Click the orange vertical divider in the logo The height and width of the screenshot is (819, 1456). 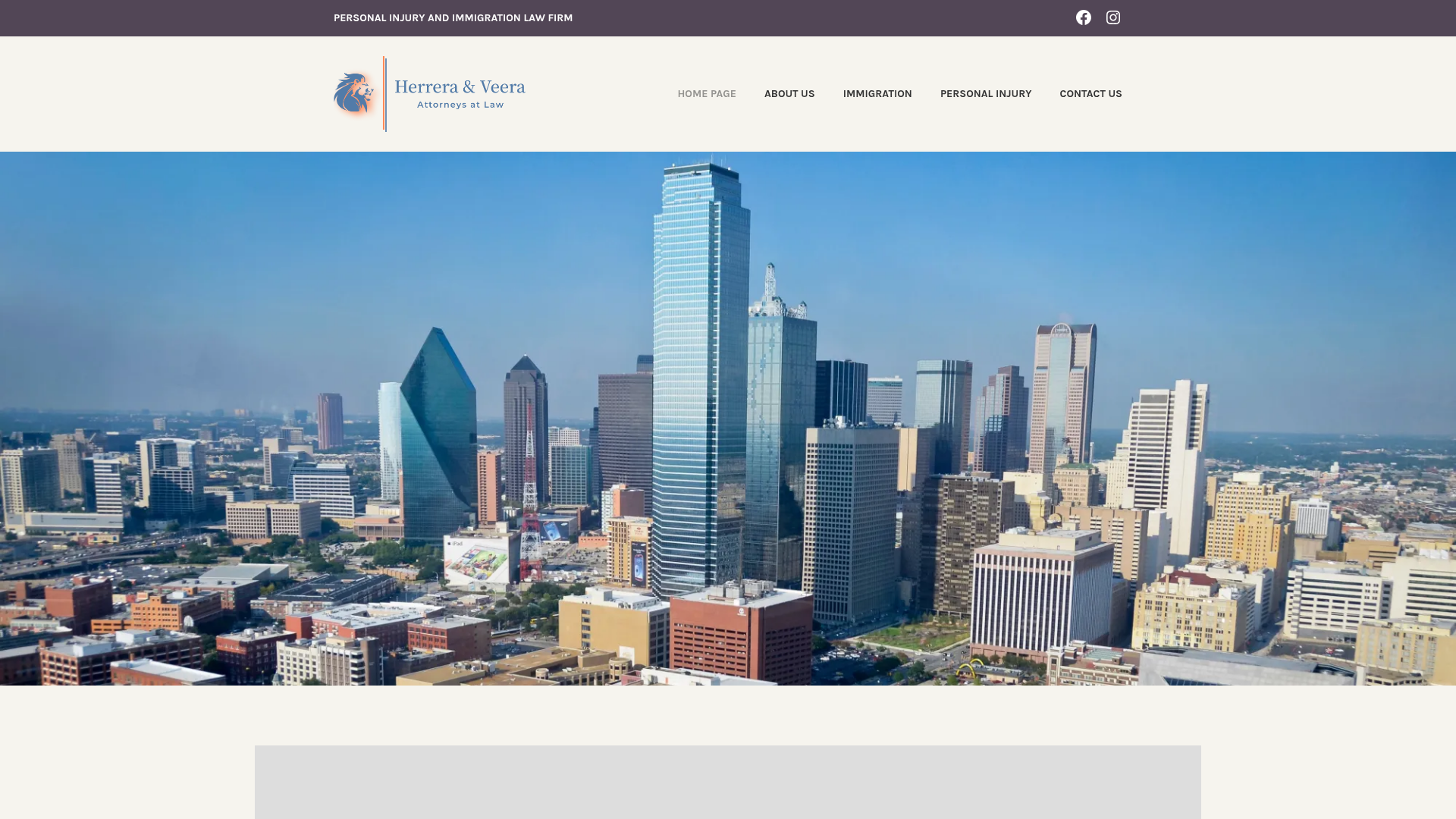(x=385, y=94)
